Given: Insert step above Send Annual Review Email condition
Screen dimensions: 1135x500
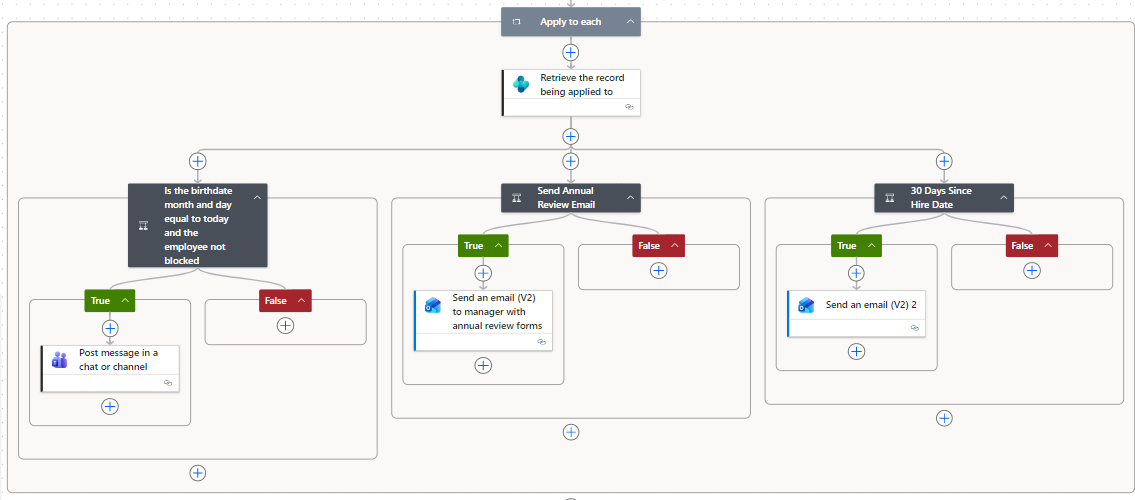Looking at the screenshot, I should pyautogui.click(x=571, y=161).
